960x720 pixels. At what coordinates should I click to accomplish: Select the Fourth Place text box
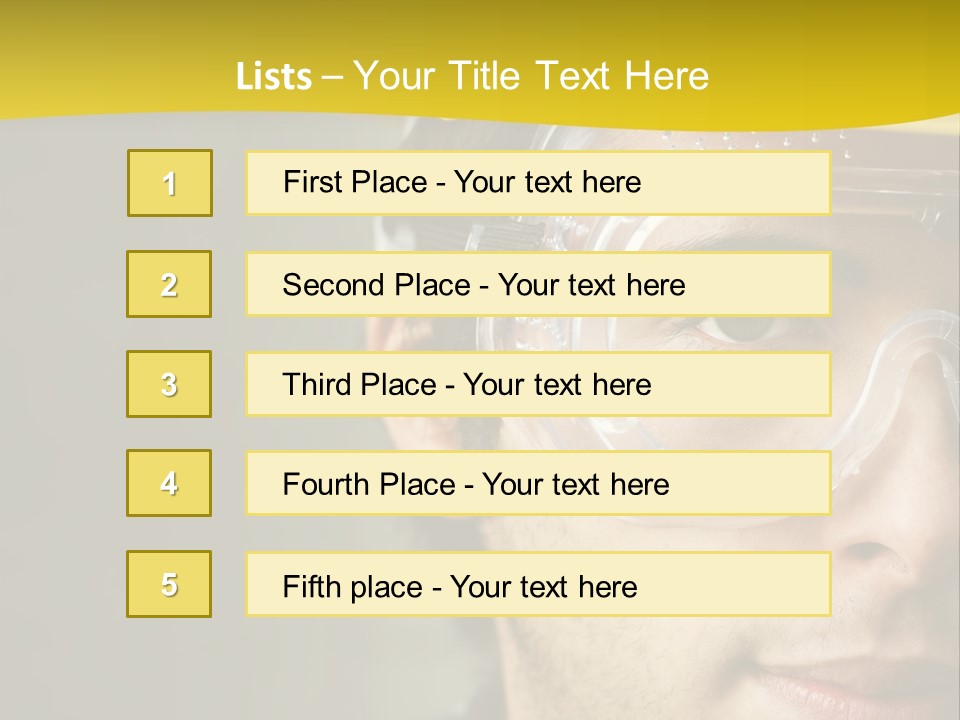(x=538, y=483)
